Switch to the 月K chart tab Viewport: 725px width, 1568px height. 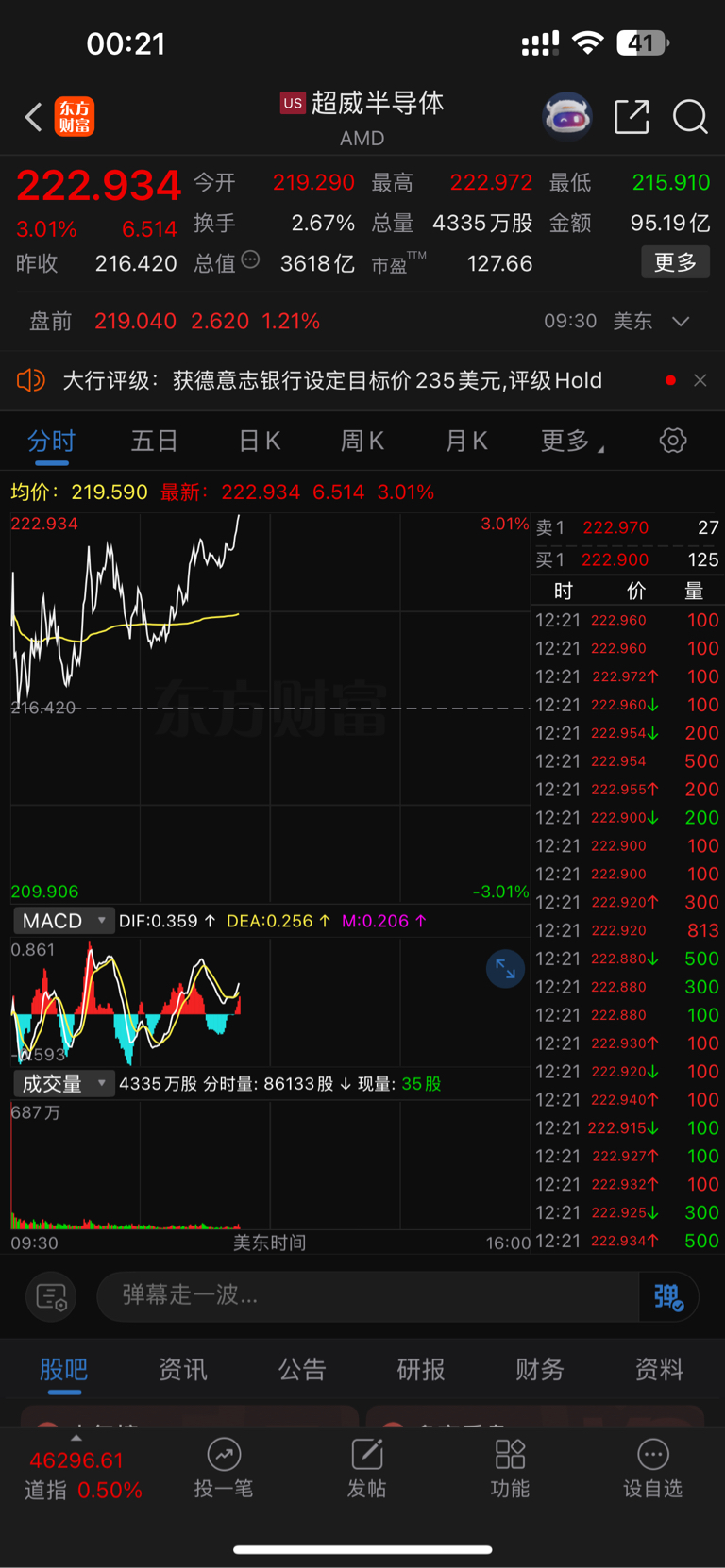[466, 441]
